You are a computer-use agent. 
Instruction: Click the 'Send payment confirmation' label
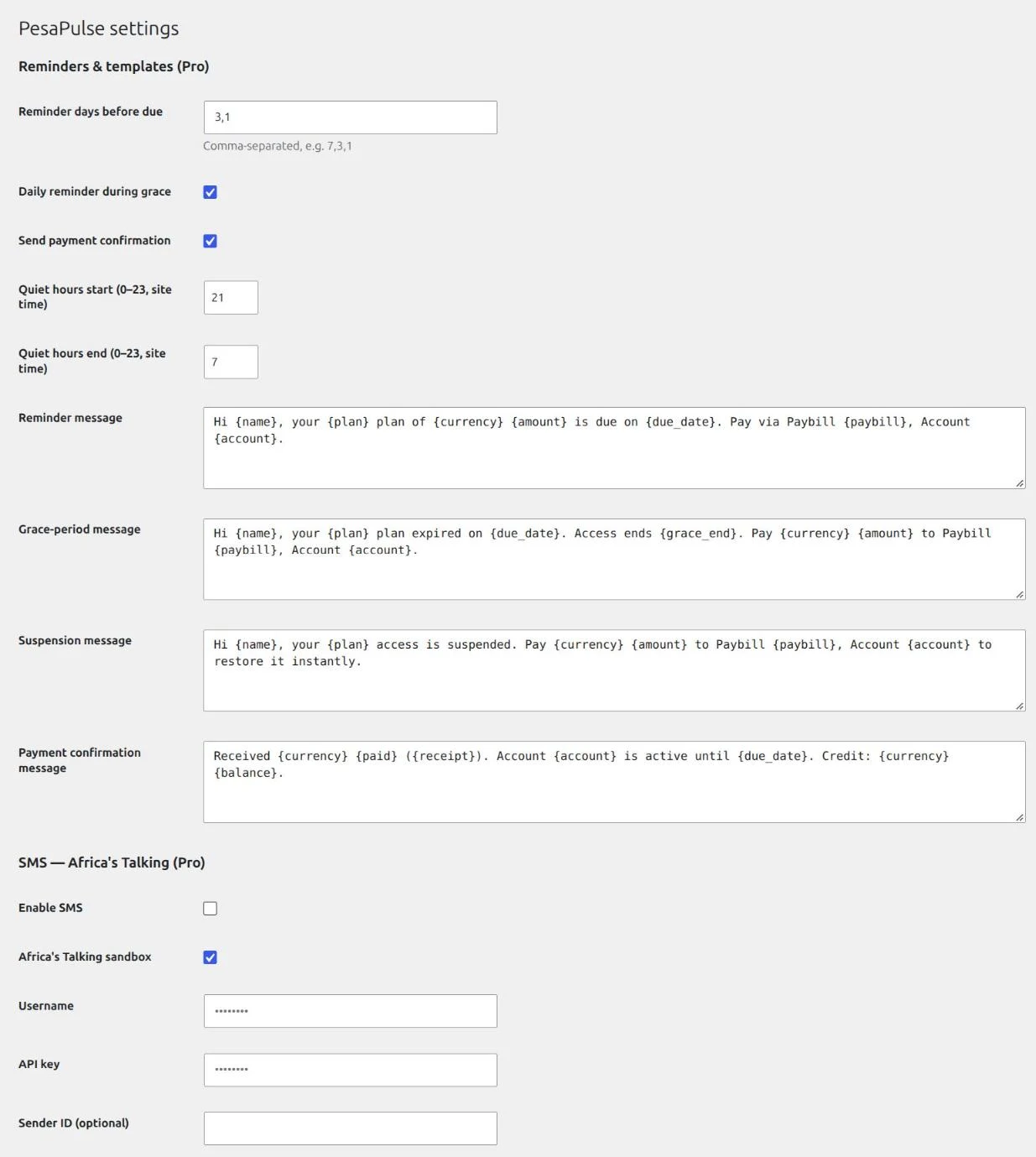point(95,240)
